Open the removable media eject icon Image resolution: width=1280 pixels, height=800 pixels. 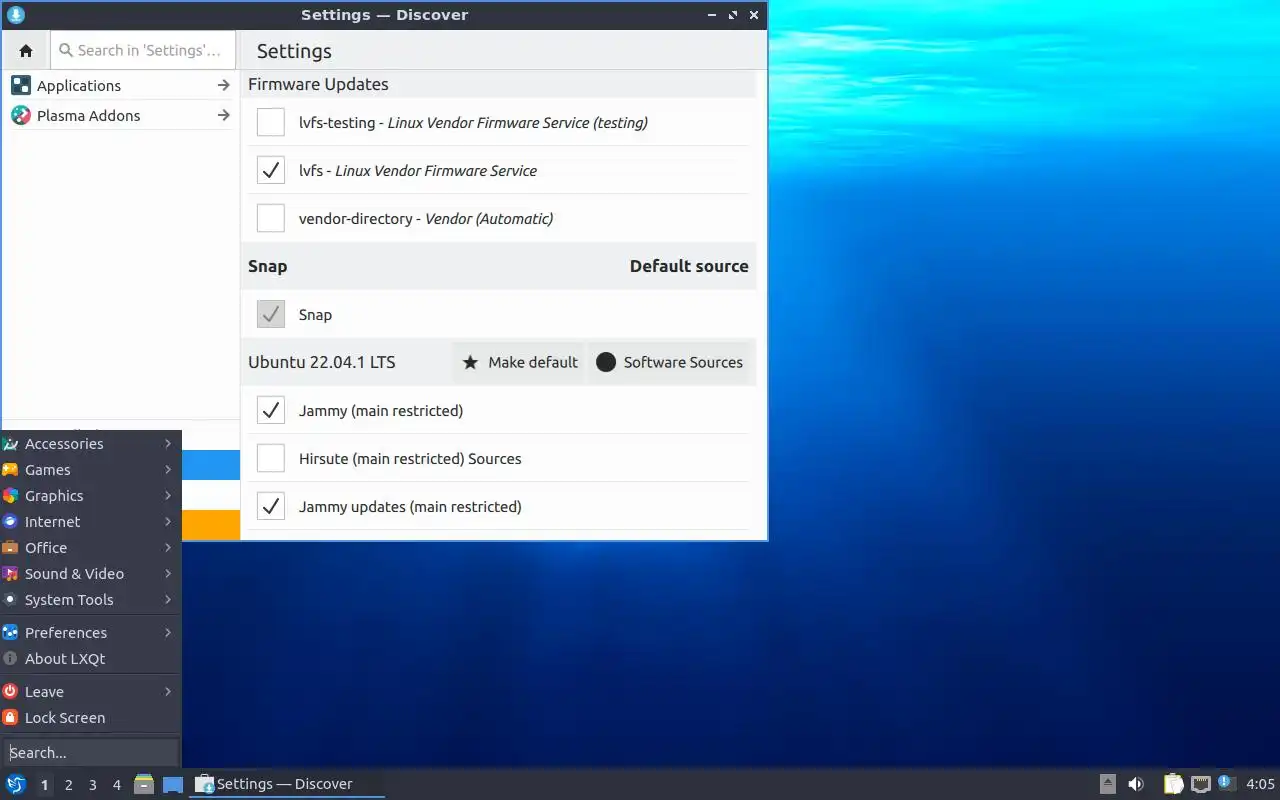tap(1108, 784)
